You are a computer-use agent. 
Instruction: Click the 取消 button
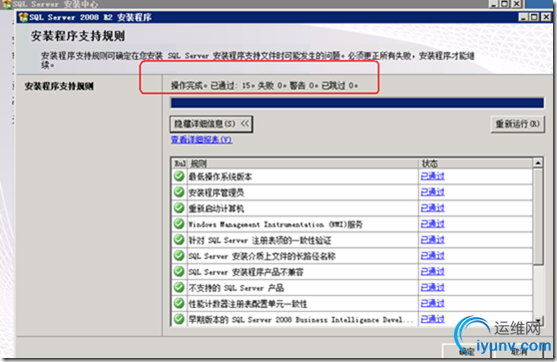pyautogui.click(x=519, y=351)
